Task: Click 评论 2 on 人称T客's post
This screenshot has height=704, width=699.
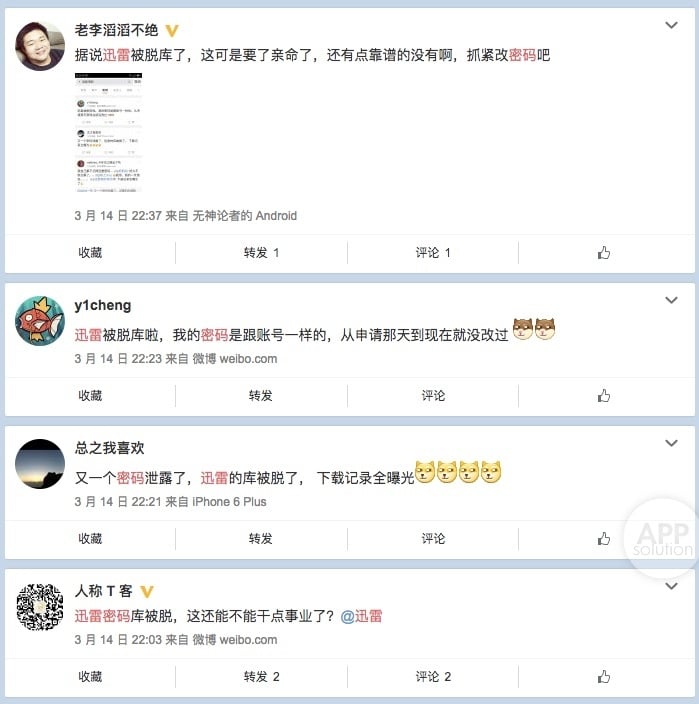Action: [433, 677]
